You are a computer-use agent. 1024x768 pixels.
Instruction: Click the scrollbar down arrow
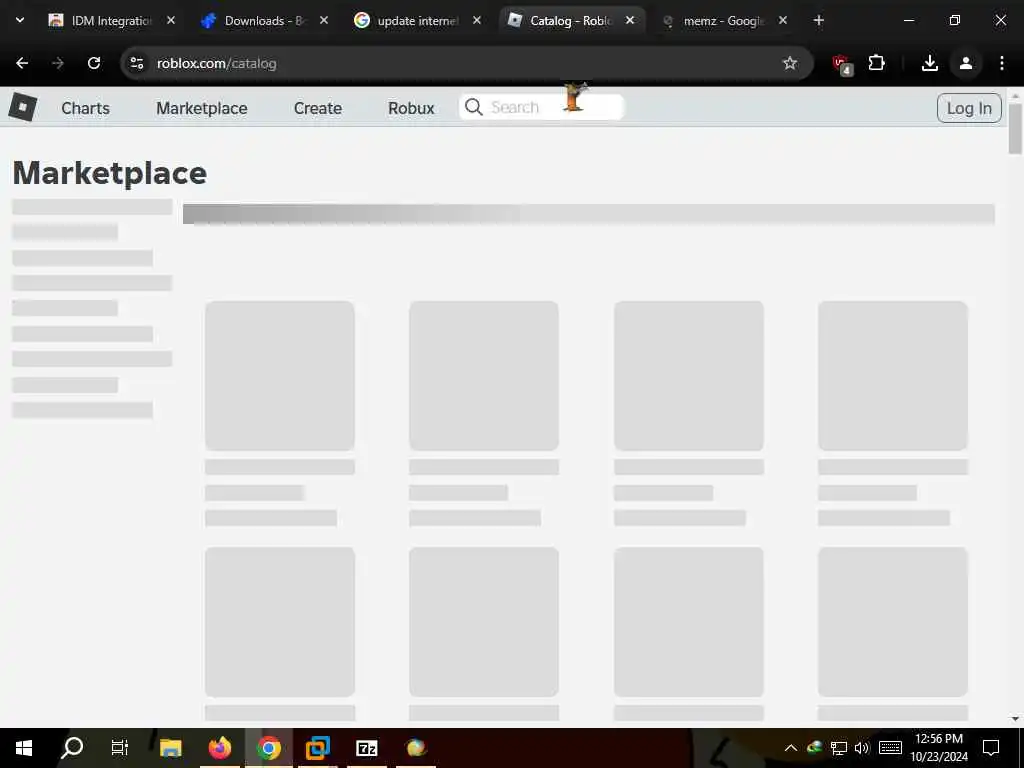tap(1015, 719)
